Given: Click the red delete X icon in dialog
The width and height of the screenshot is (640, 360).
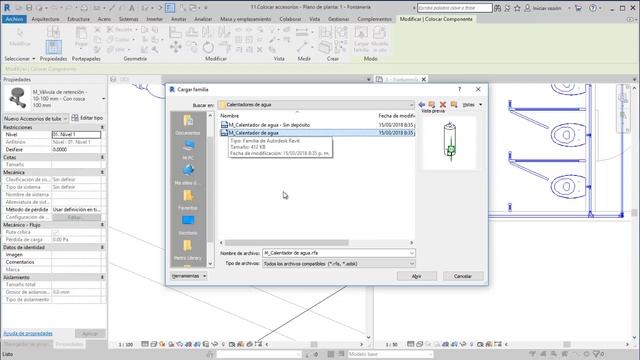Looking at the screenshot, I should point(443,105).
